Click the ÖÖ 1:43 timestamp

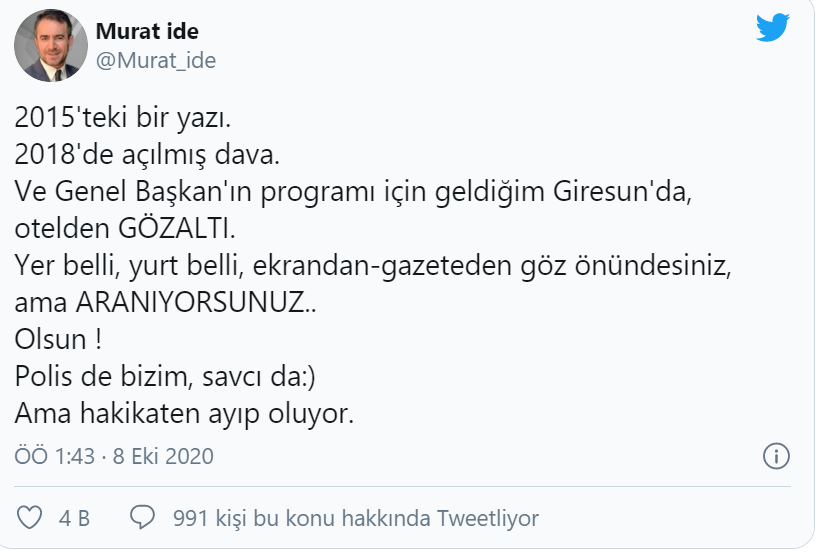click(x=55, y=457)
